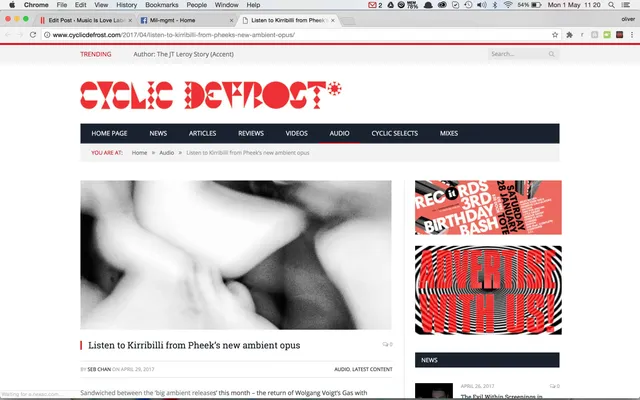Click the URL address bar
This screenshot has height=400, width=640.
click(x=301, y=35)
